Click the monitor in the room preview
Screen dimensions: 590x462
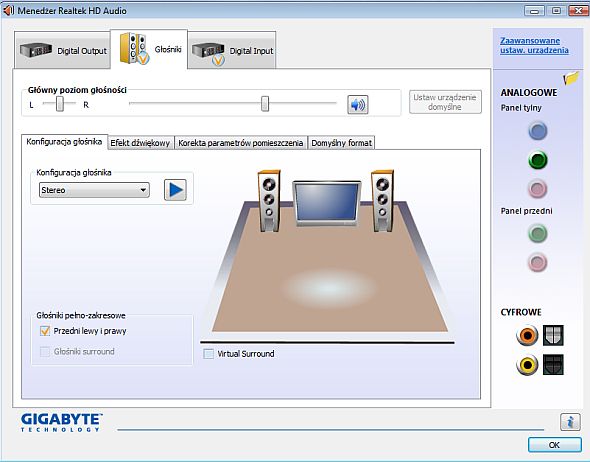[327, 203]
